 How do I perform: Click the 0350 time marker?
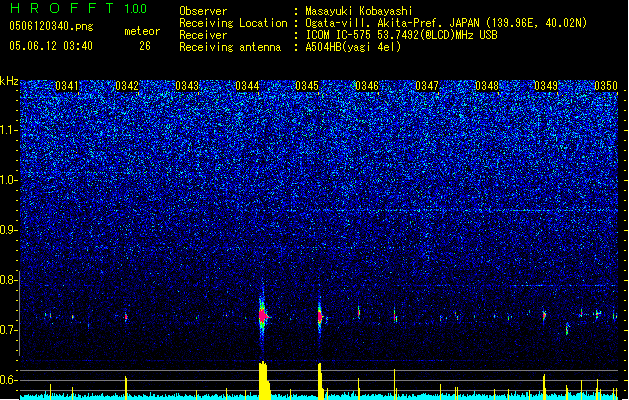606,86
